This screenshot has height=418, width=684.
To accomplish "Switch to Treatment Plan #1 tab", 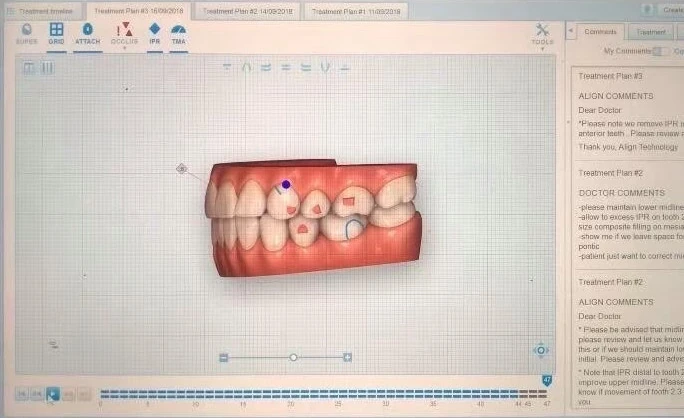I will point(355,10).
